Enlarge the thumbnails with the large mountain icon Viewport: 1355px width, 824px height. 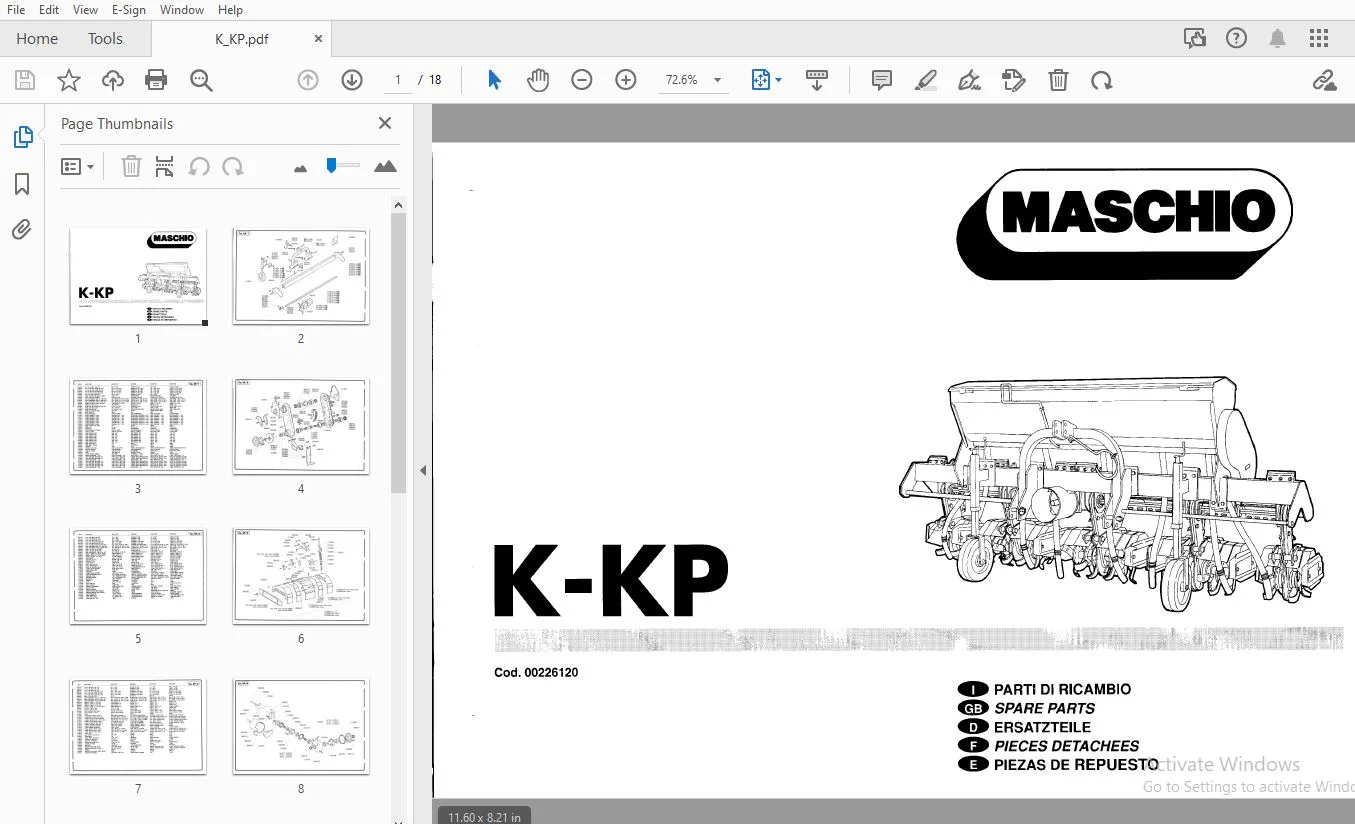point(385,167)
